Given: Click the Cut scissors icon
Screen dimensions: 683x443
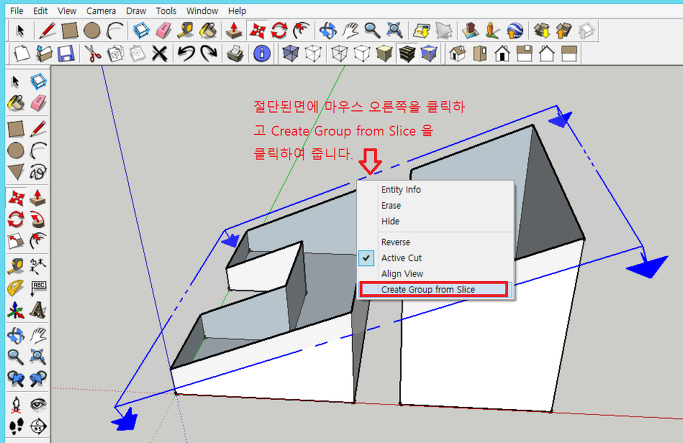Looking at the screenshot, I should pos(93,54).
